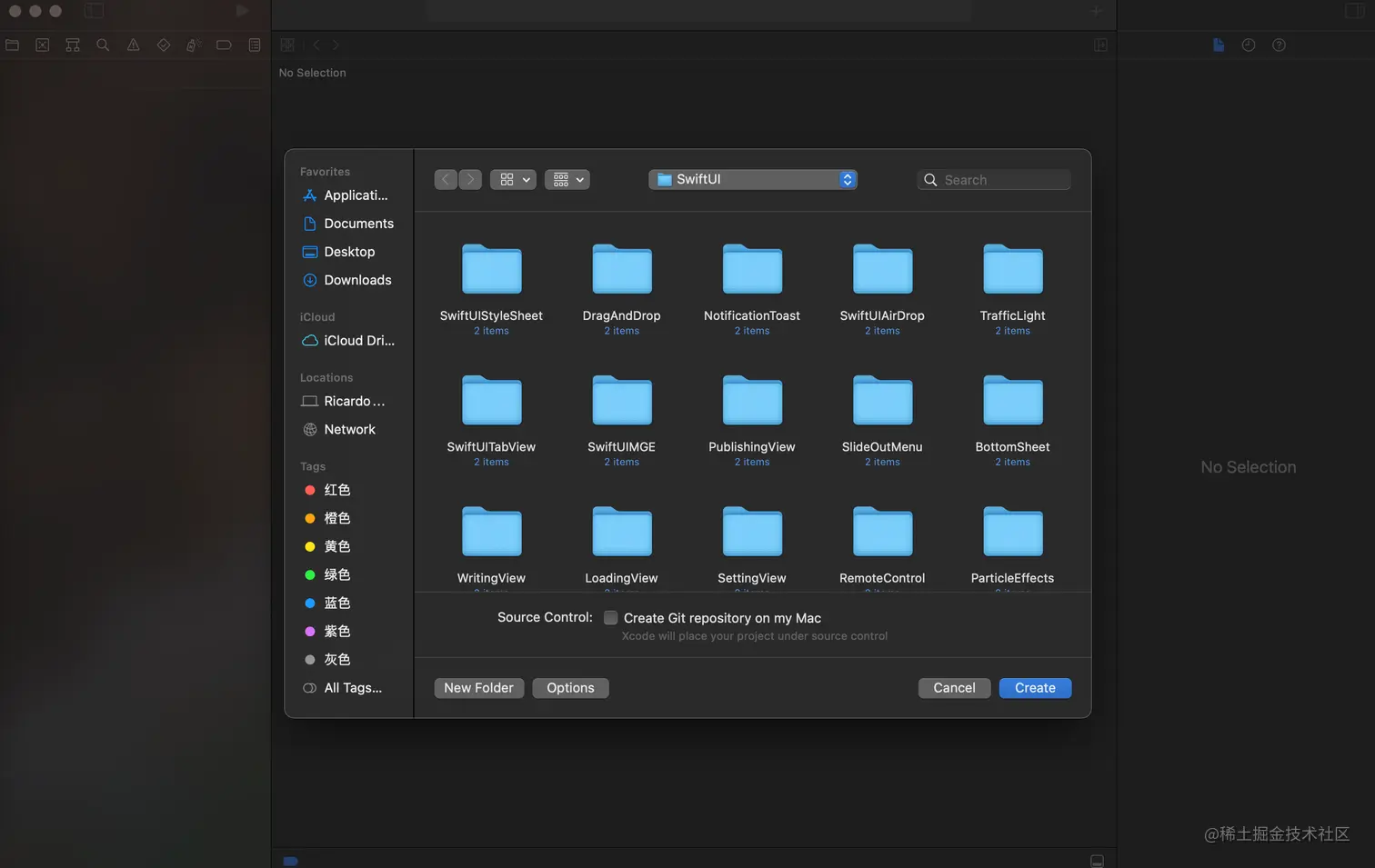Show the Quick Help inspector icon

click(1279, 45)
